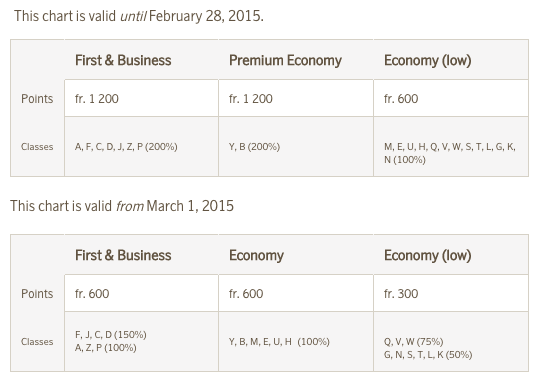
Task: Click the 'fr. 300' points cell
Action: pyautogui.click(x=451, y=293)
